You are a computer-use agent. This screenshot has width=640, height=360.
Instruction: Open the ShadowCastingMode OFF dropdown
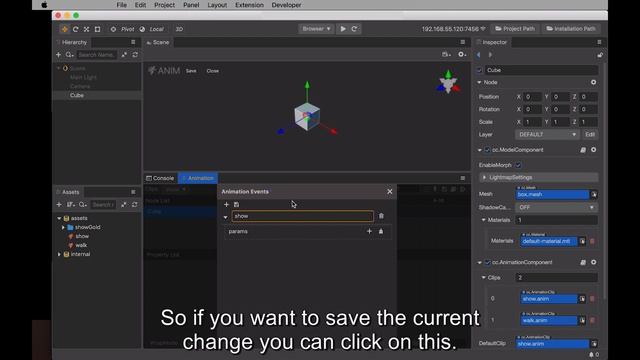[556, 207]
